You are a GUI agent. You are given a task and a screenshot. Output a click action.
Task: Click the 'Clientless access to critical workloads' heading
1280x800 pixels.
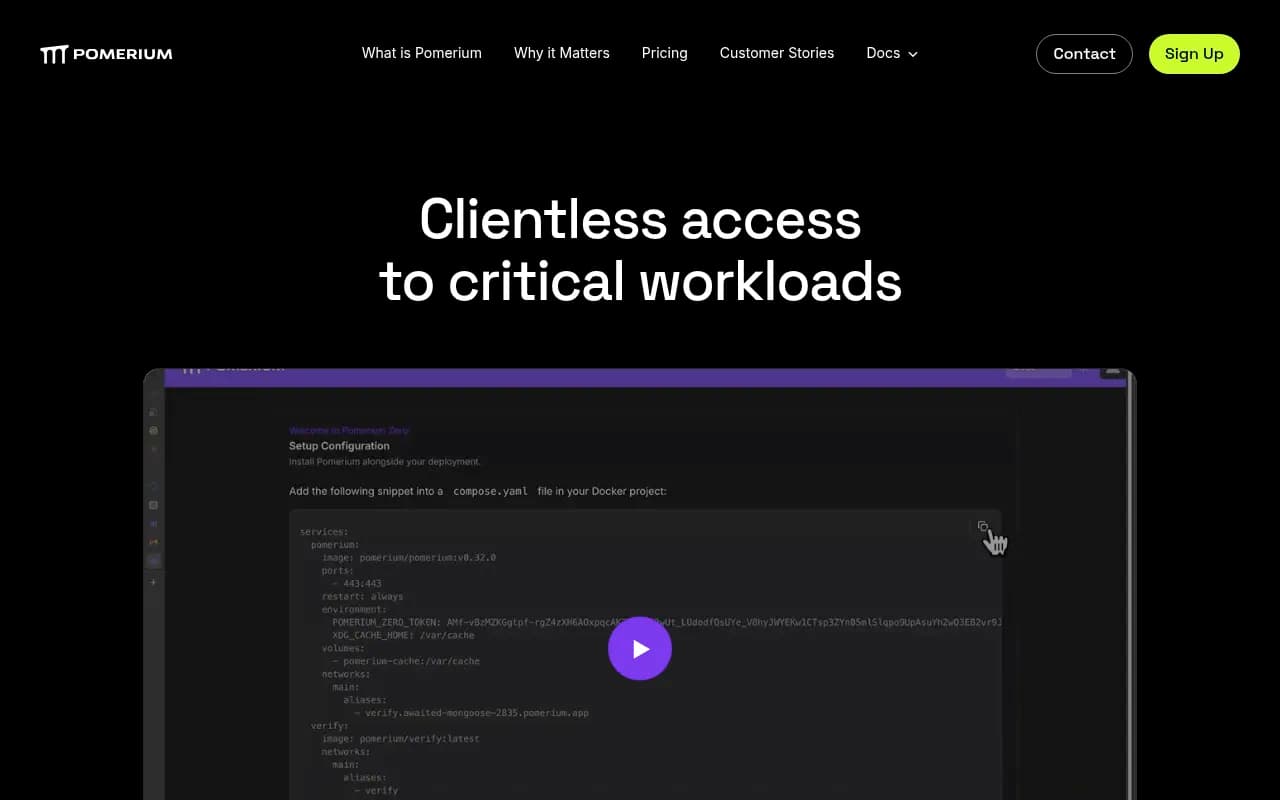640,250
